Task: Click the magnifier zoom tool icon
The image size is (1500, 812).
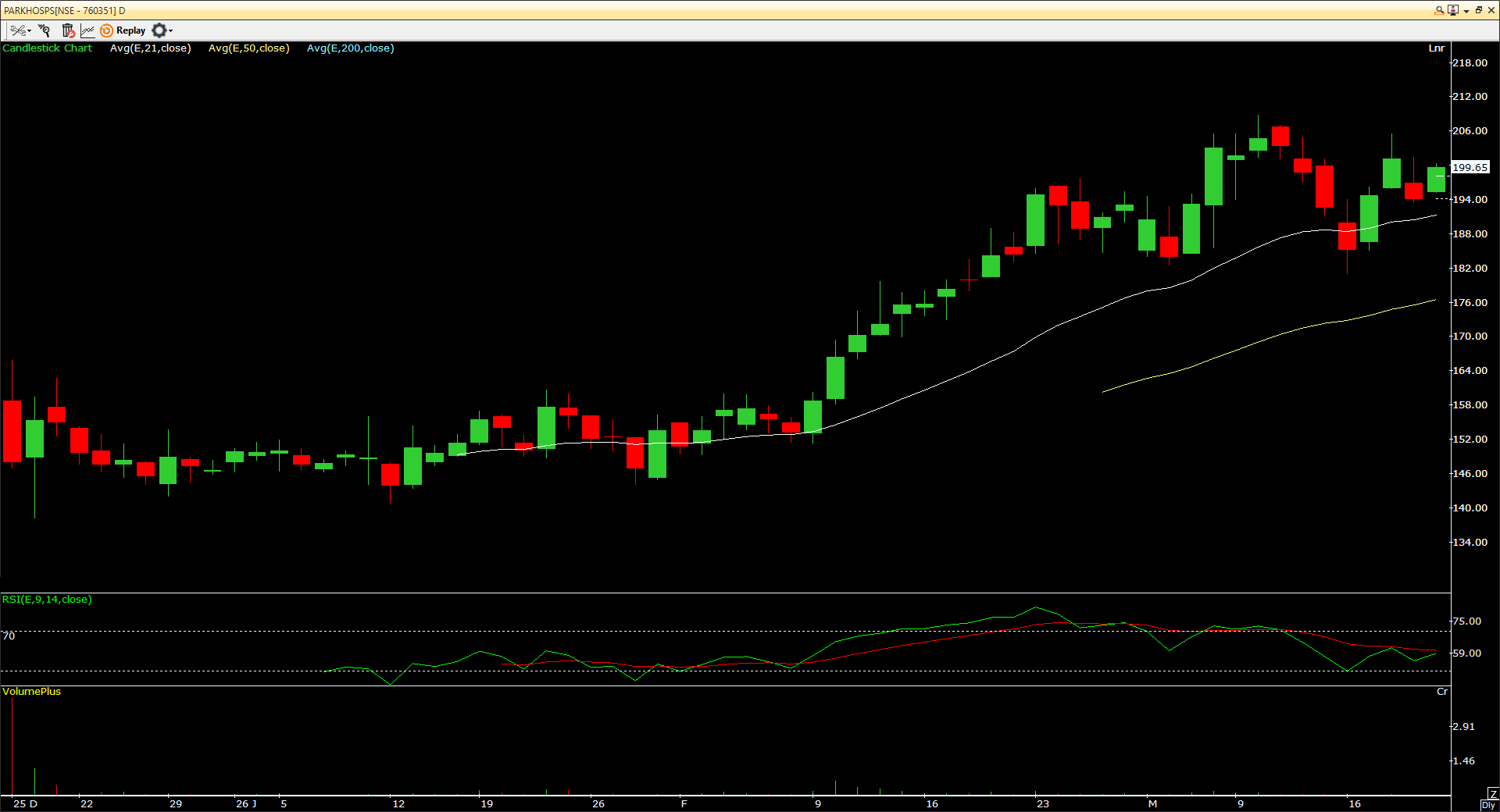Action: tap(45, 30)
